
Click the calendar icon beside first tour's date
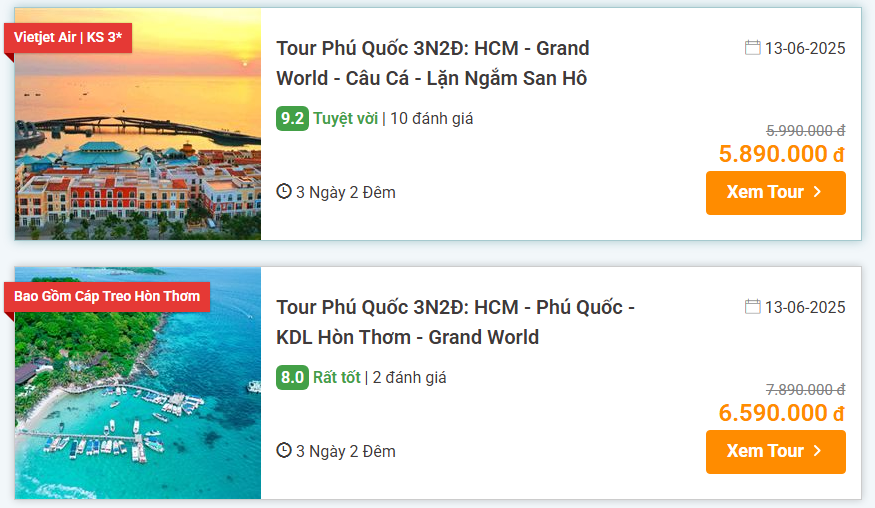tap(752, 48)
